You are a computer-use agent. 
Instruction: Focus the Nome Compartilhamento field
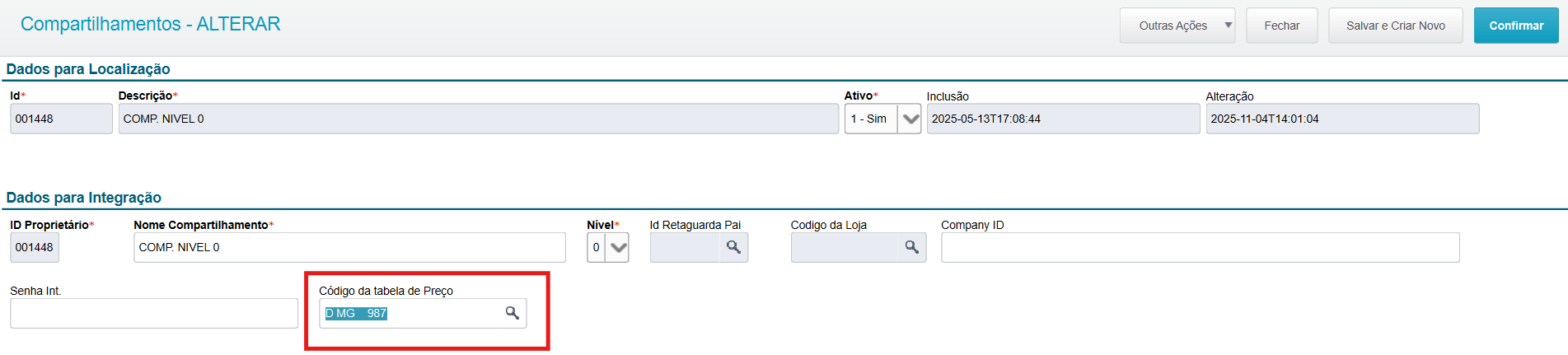(349, 247)
